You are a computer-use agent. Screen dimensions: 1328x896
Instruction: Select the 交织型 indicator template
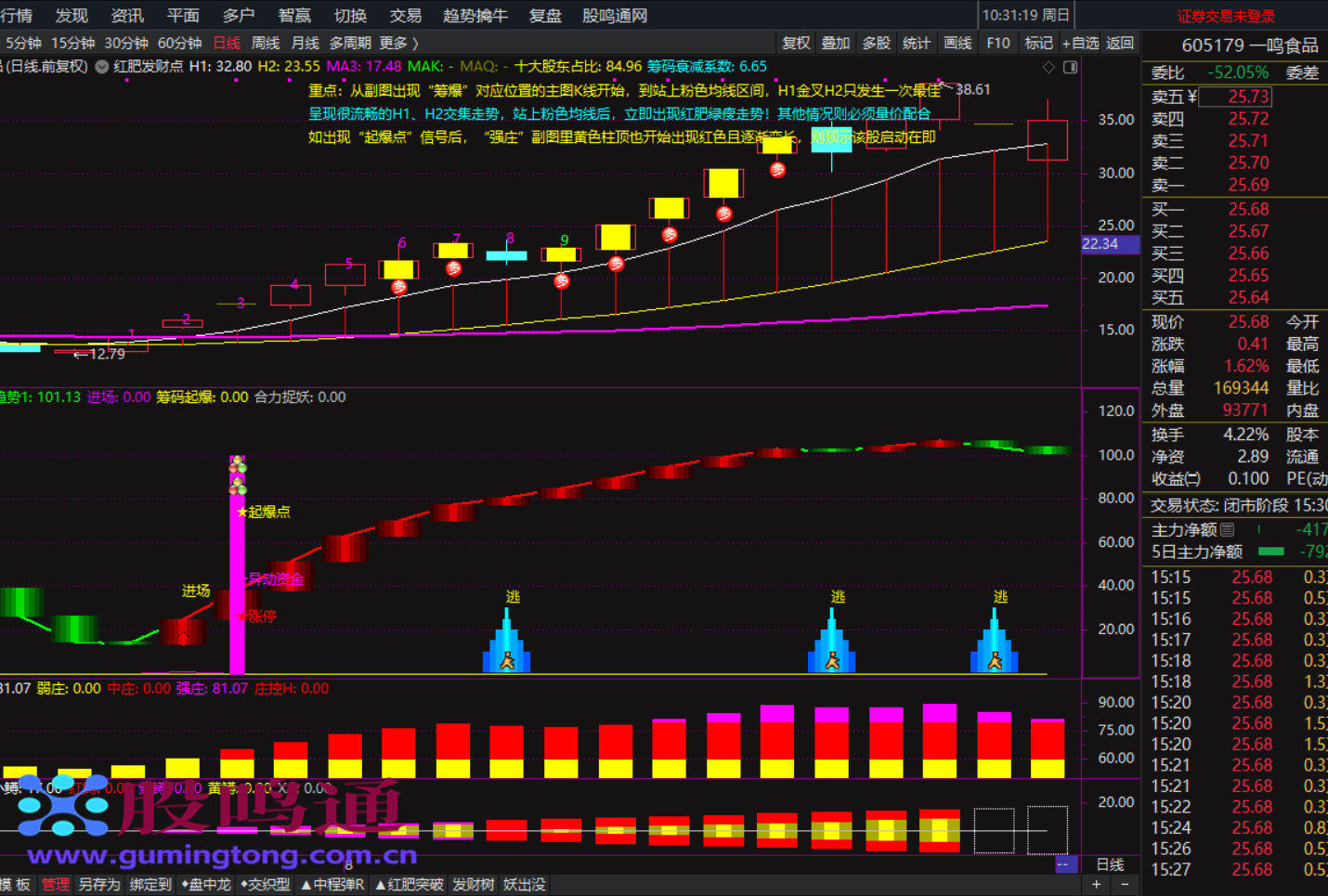[x=266, y=884]
